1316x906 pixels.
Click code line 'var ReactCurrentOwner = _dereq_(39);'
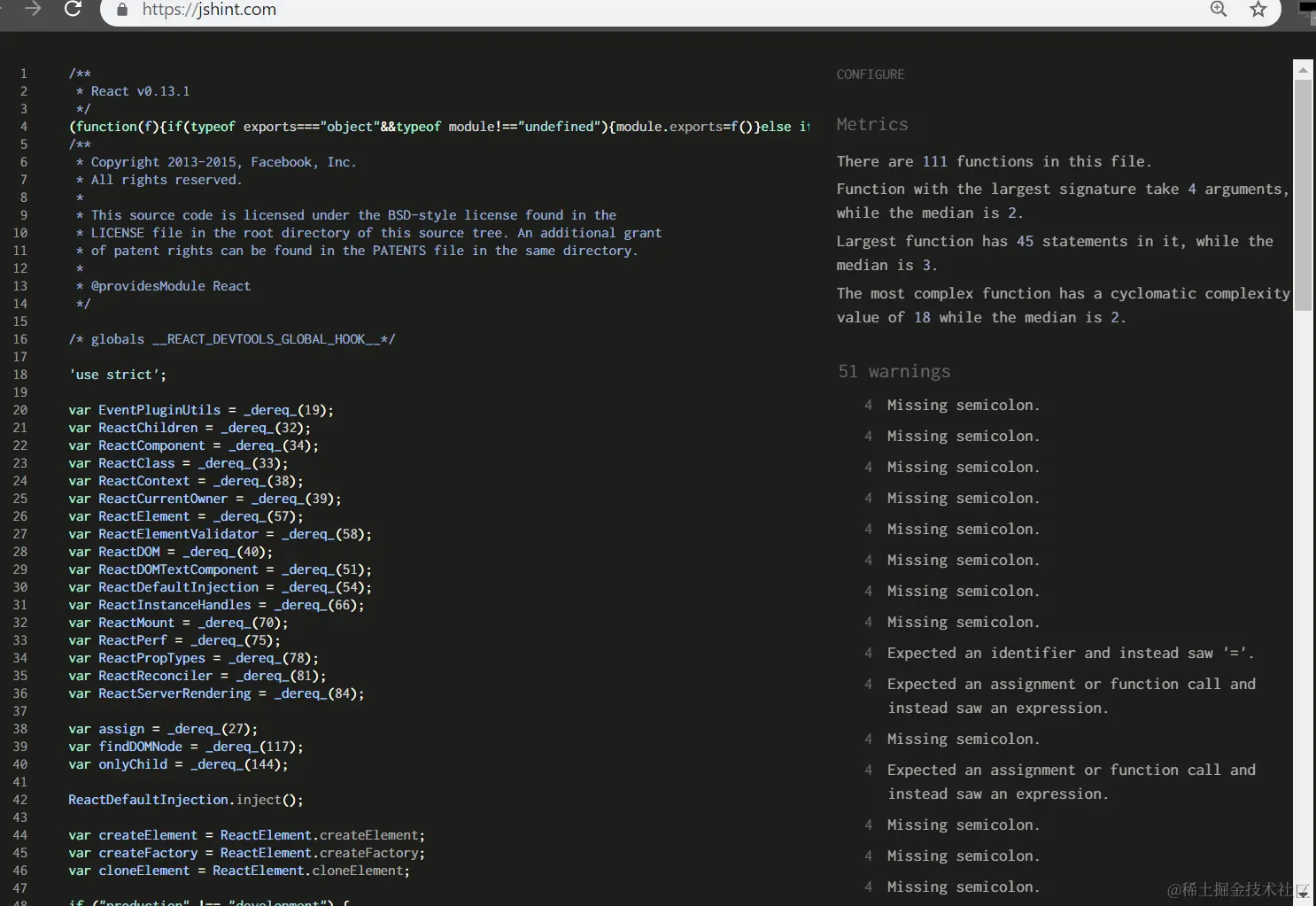[205, 499]
